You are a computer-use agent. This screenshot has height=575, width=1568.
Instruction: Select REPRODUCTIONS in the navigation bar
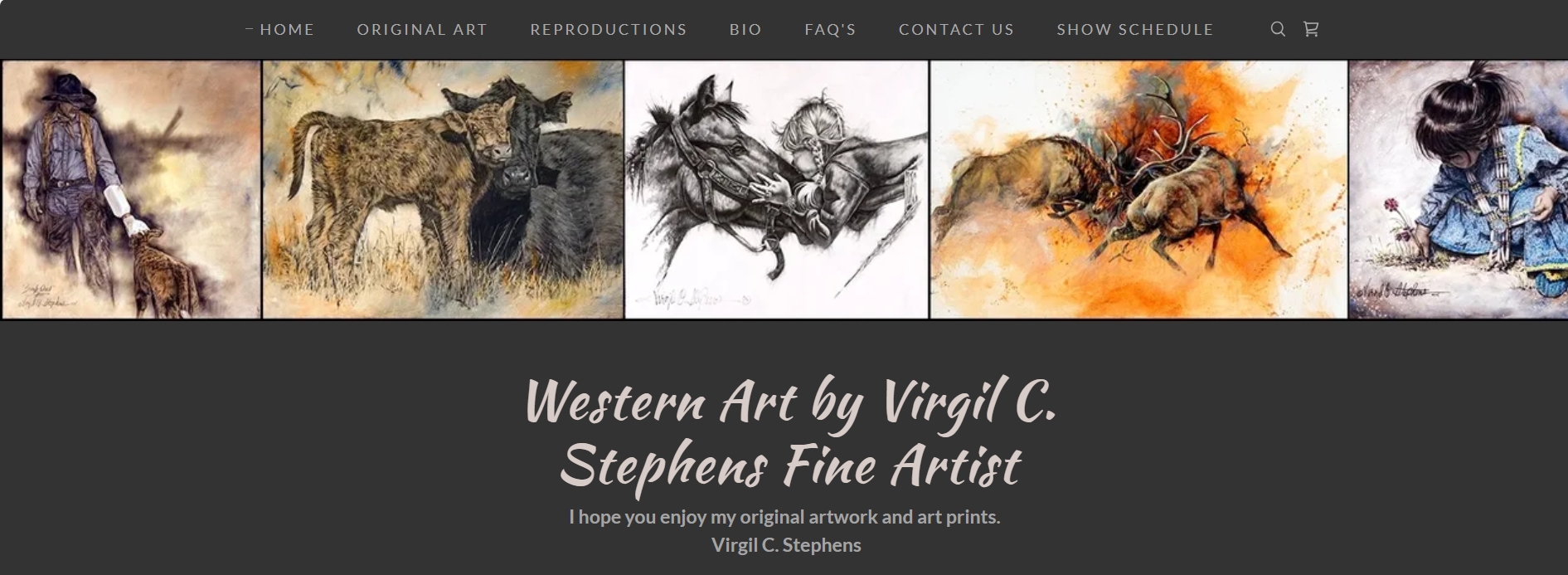pyautogui.click(x=609, y=29)
